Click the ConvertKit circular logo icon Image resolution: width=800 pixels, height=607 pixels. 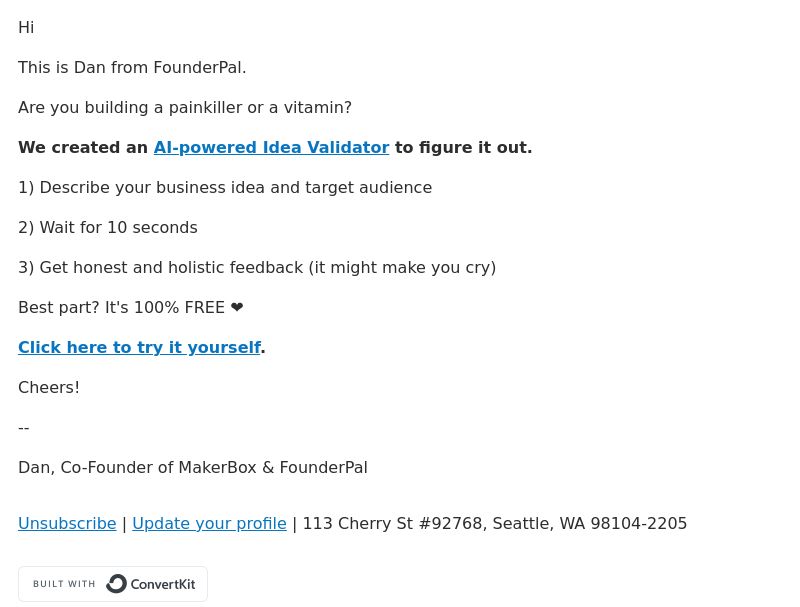click(x=116, y=584)
